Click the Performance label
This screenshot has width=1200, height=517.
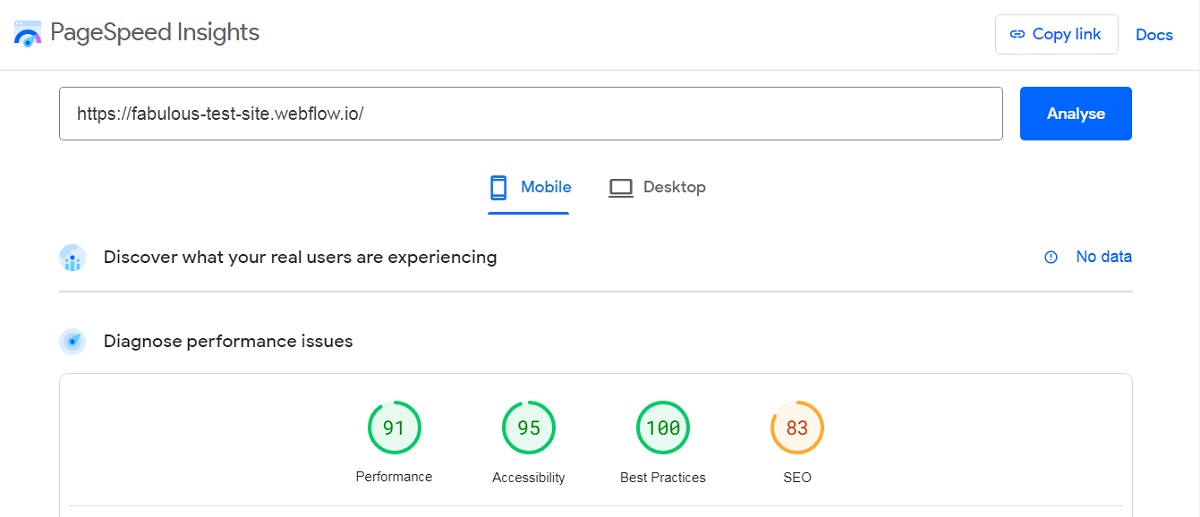pos(394,477)
